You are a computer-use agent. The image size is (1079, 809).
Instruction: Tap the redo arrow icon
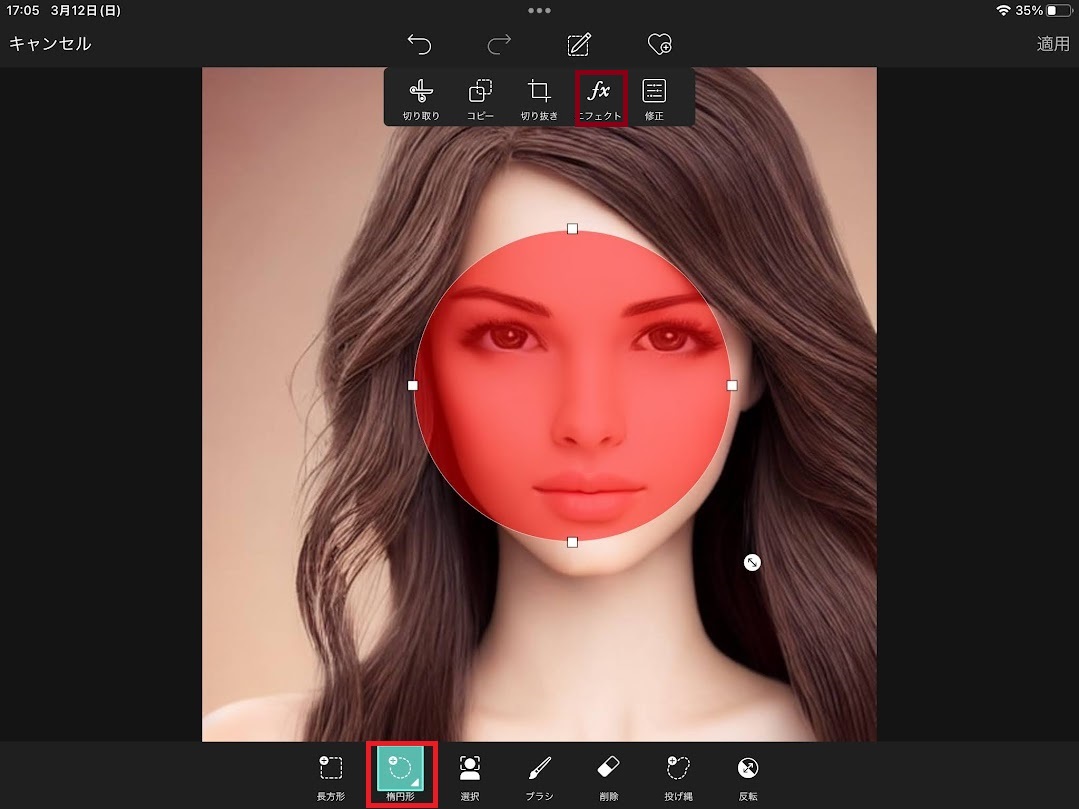pos(499,44)
